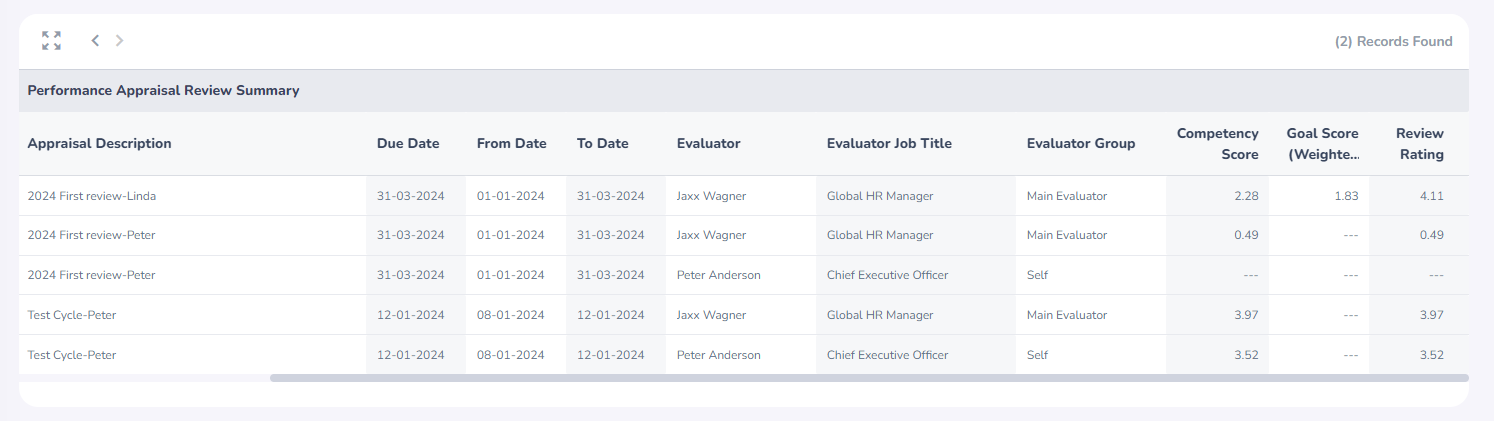Click the To Date column header
The image size is (1494, 421).
pos(603,143)
